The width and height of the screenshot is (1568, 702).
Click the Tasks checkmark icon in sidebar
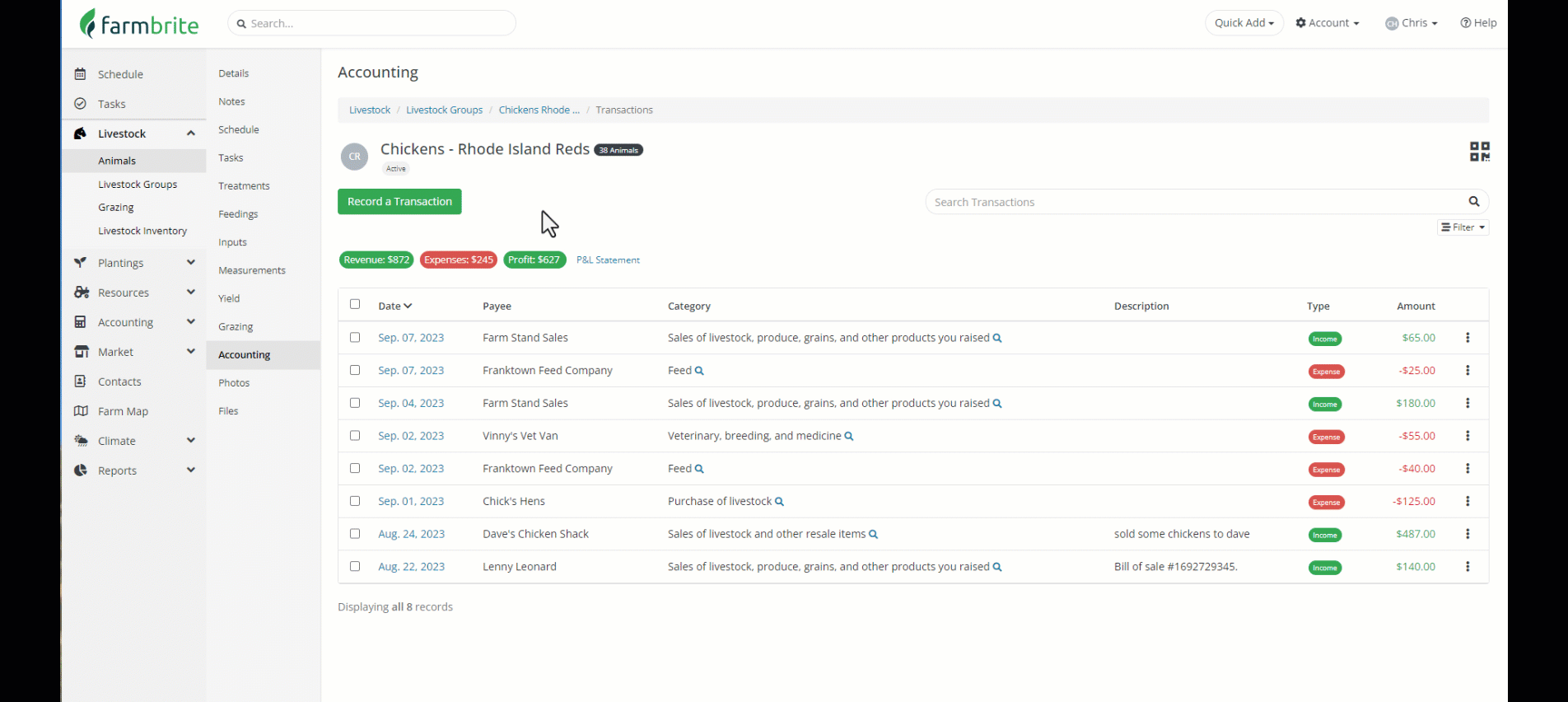(x=80, y=104)
